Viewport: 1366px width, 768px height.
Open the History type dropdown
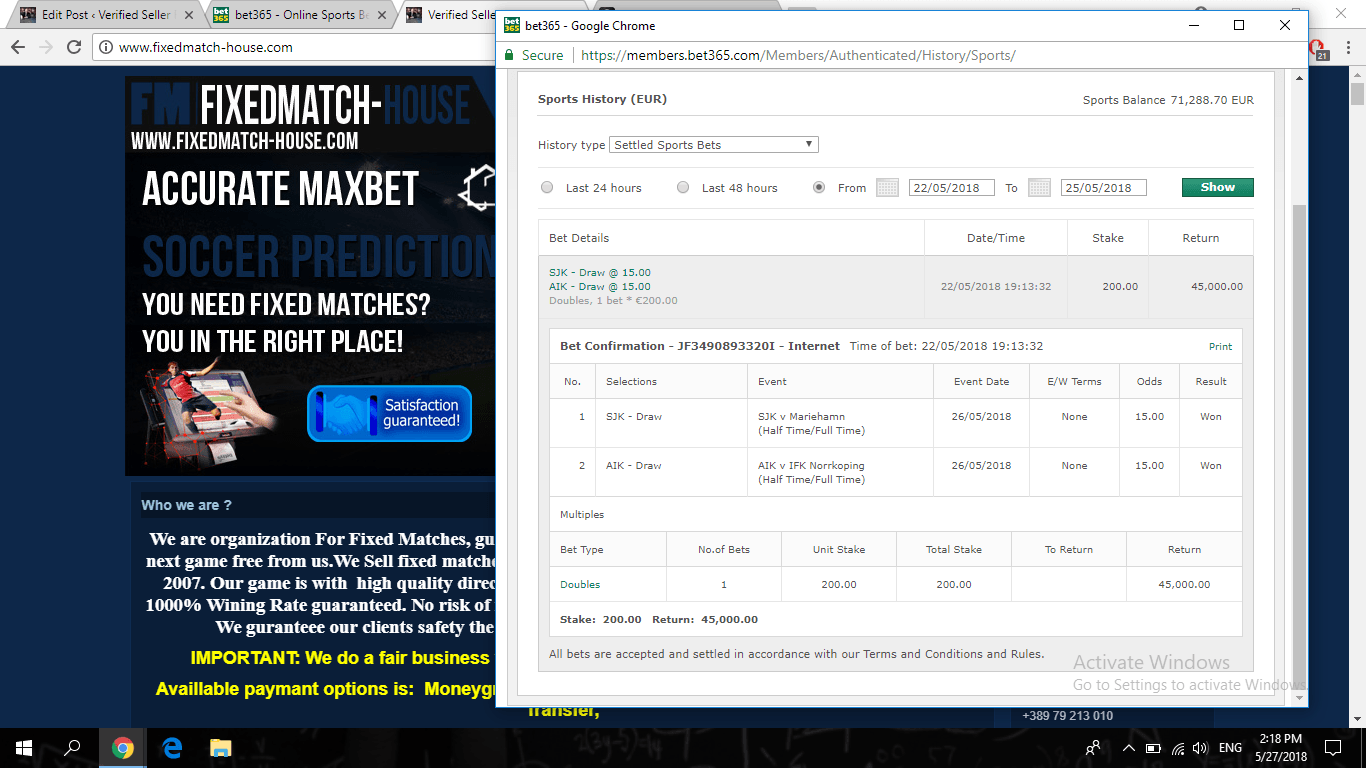tap(714, 145)
